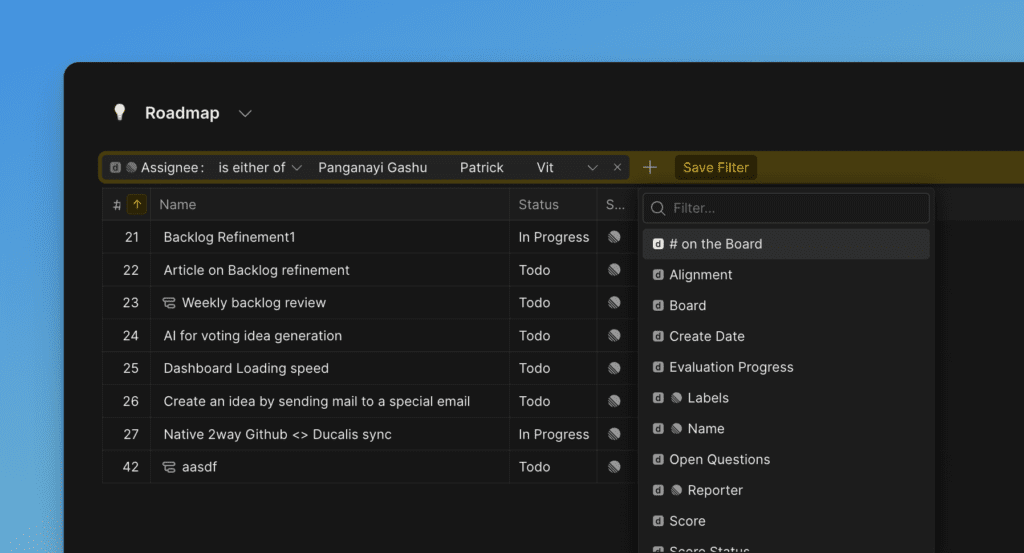Click the plus icon to add filter
This screenshot has height=553, width=1024.
tap(650, 167)
